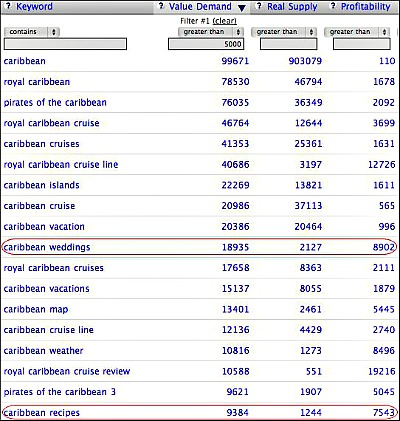Screen dimensions: 400x421
Task: Open 'caribbean islands' keyword
Action: click(x=41, y=185)
